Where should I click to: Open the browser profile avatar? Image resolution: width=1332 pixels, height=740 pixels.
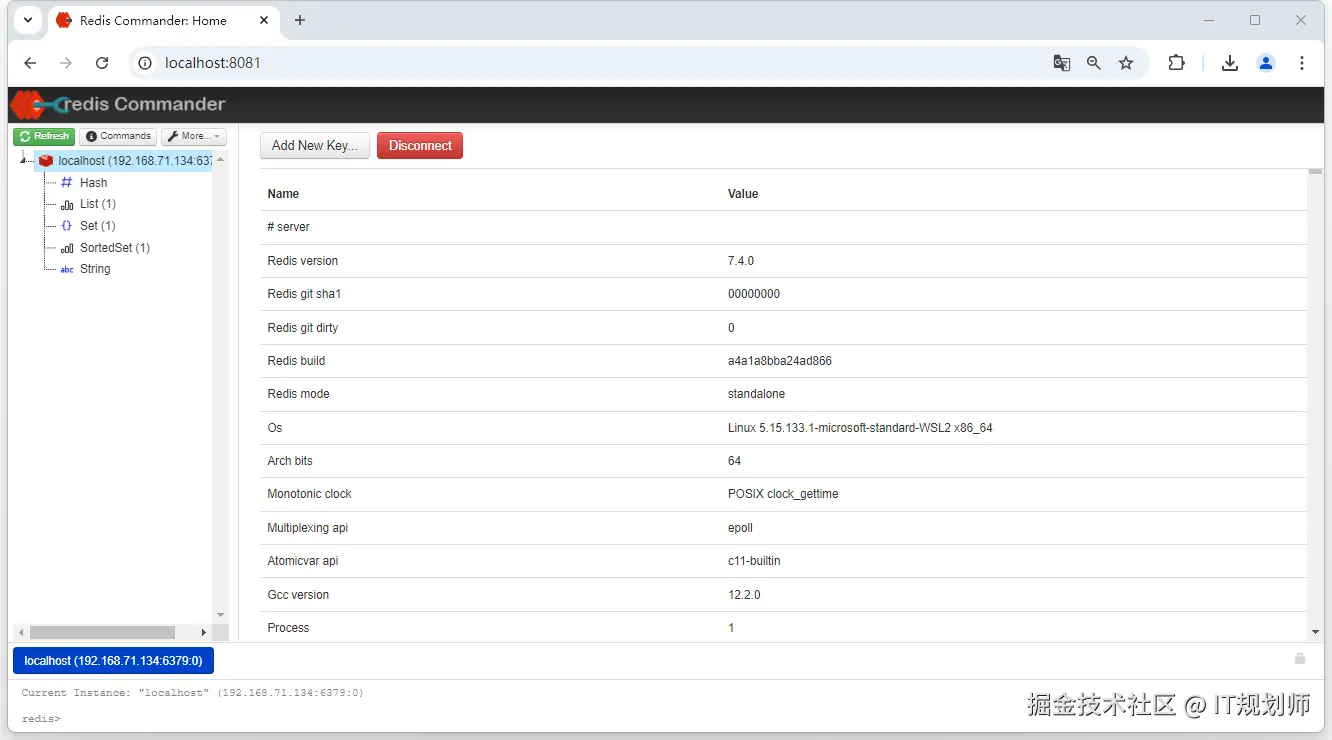point(1266,63)
